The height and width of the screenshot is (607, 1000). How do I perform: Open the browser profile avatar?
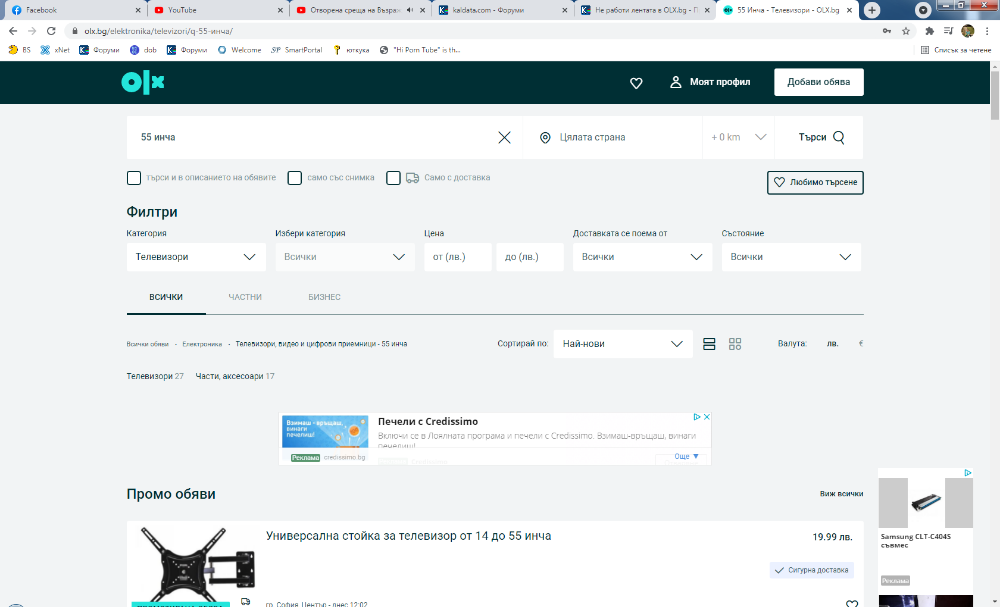click(x=967, y=31)
